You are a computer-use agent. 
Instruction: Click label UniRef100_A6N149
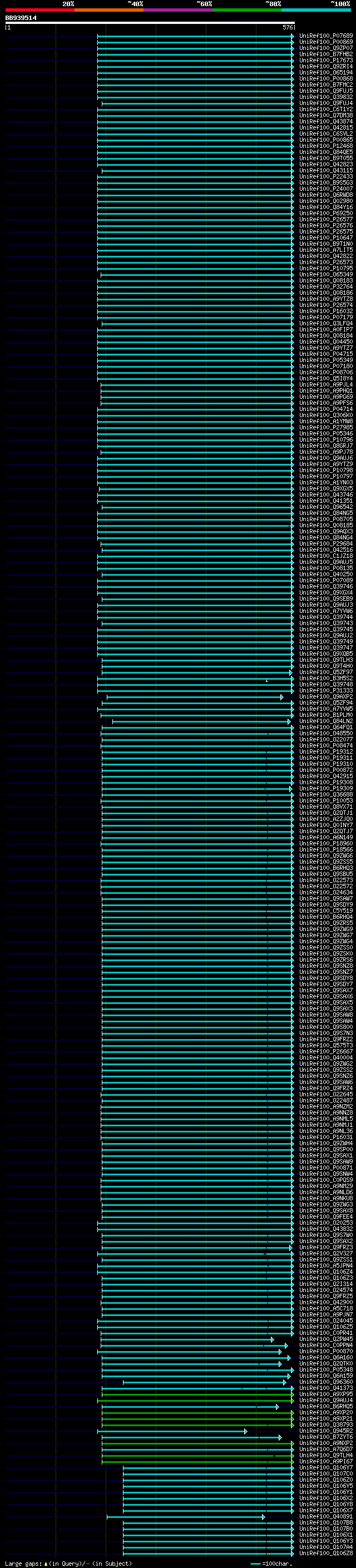pyautogui.click(x=326, y=837)
